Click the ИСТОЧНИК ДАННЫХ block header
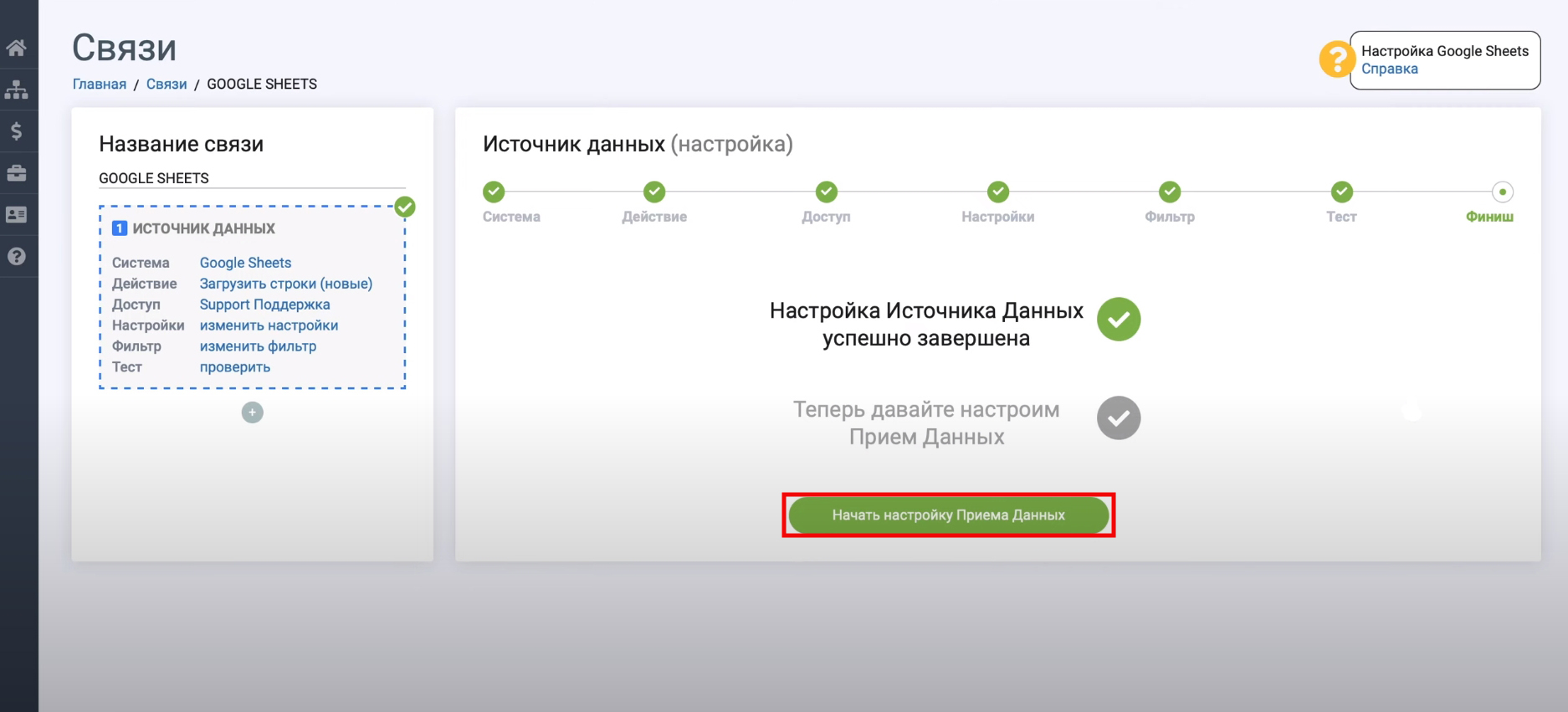 pyautogui.click(x=203, y=228)
